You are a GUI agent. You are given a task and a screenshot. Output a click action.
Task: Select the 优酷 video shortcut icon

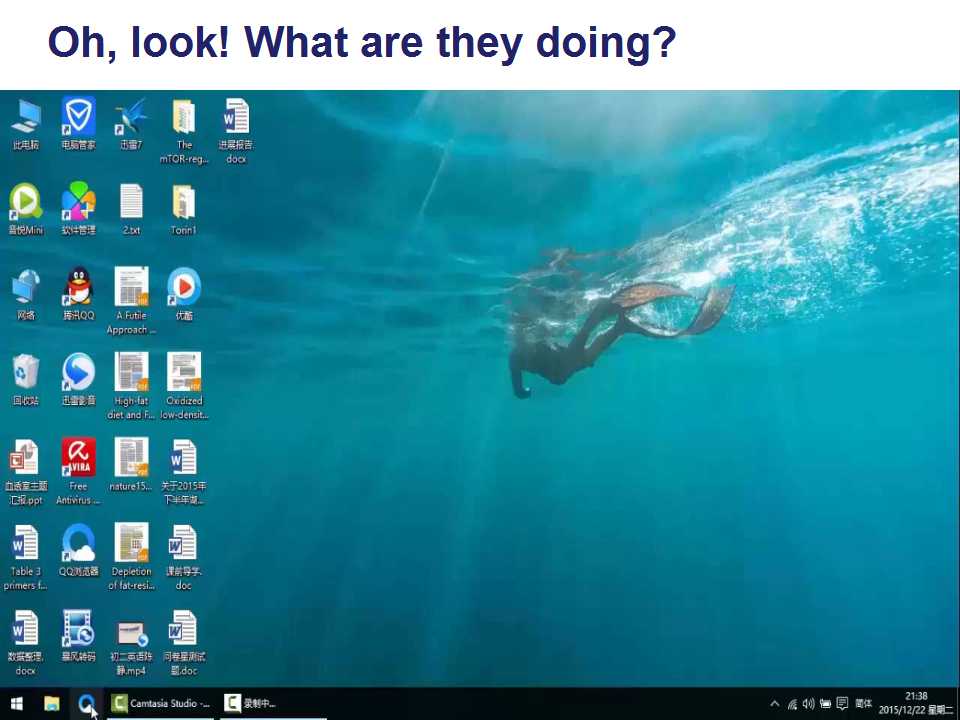click(x=184, y=287)
